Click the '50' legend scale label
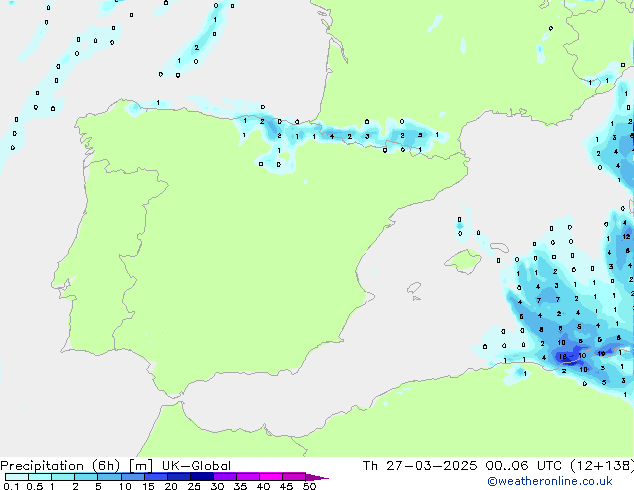This screenshot has width=634, height=490. point(309,486)
